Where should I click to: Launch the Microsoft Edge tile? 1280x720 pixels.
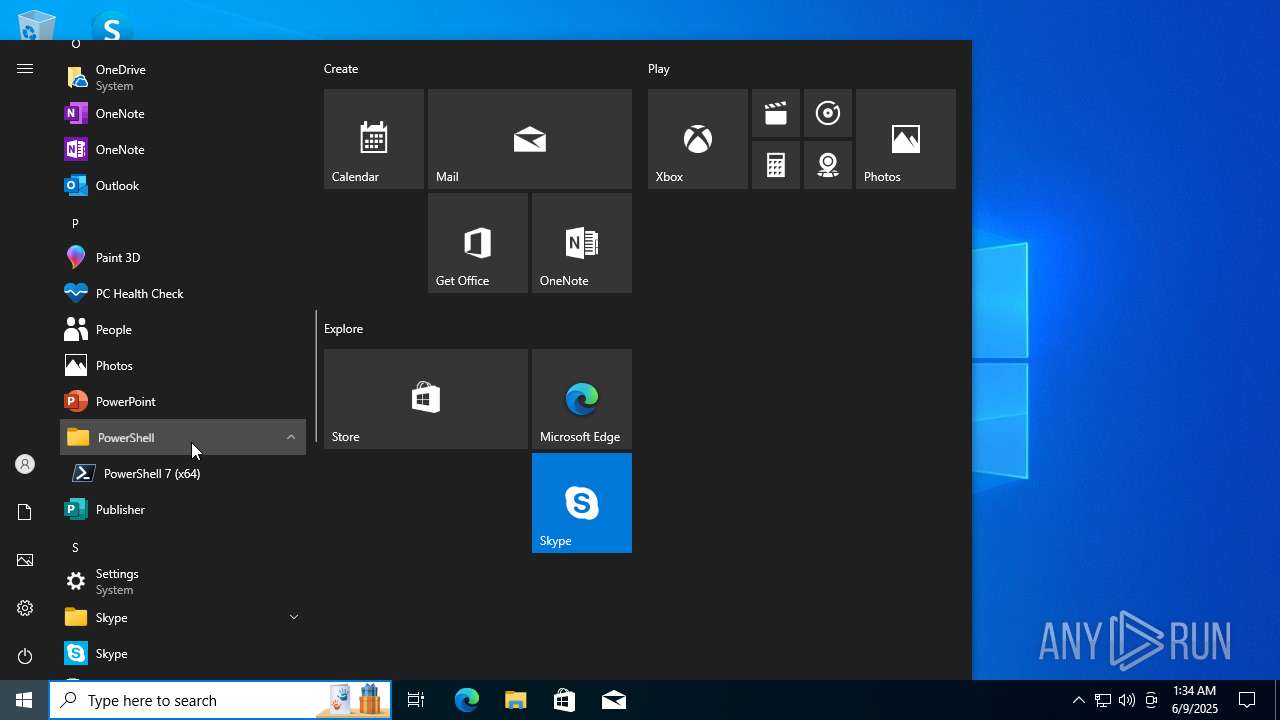(x=582, y=399)
